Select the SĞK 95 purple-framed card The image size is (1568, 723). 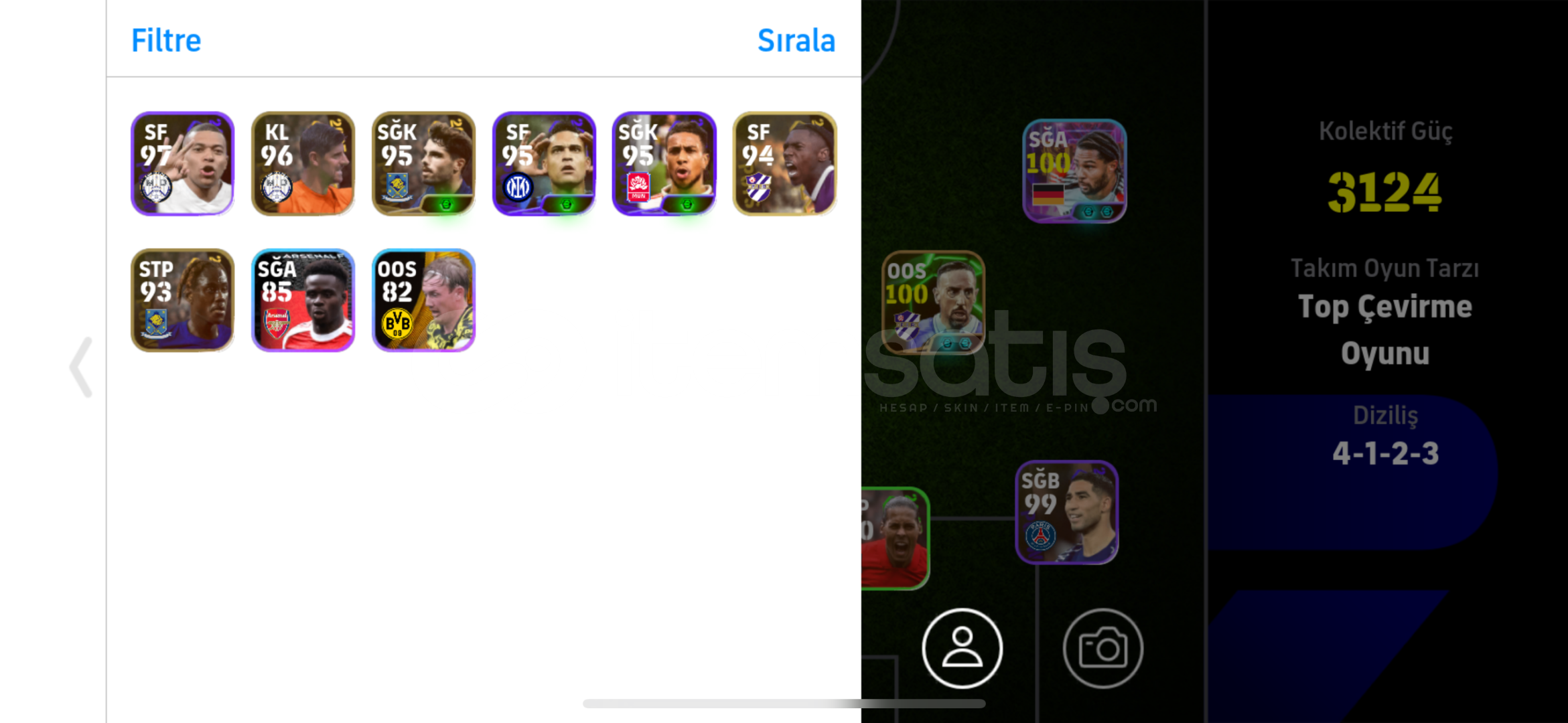(664, 163)
